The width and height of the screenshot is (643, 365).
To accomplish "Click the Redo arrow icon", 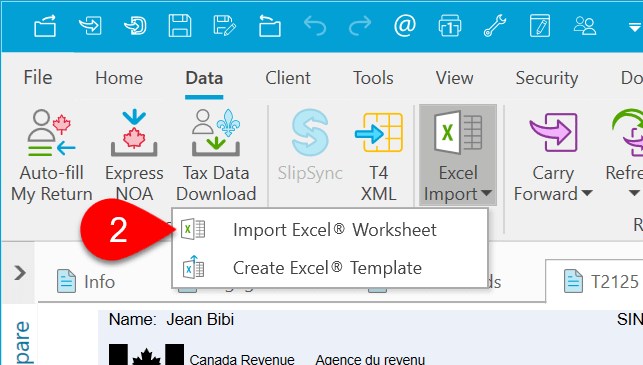I will tap(360, 26).
